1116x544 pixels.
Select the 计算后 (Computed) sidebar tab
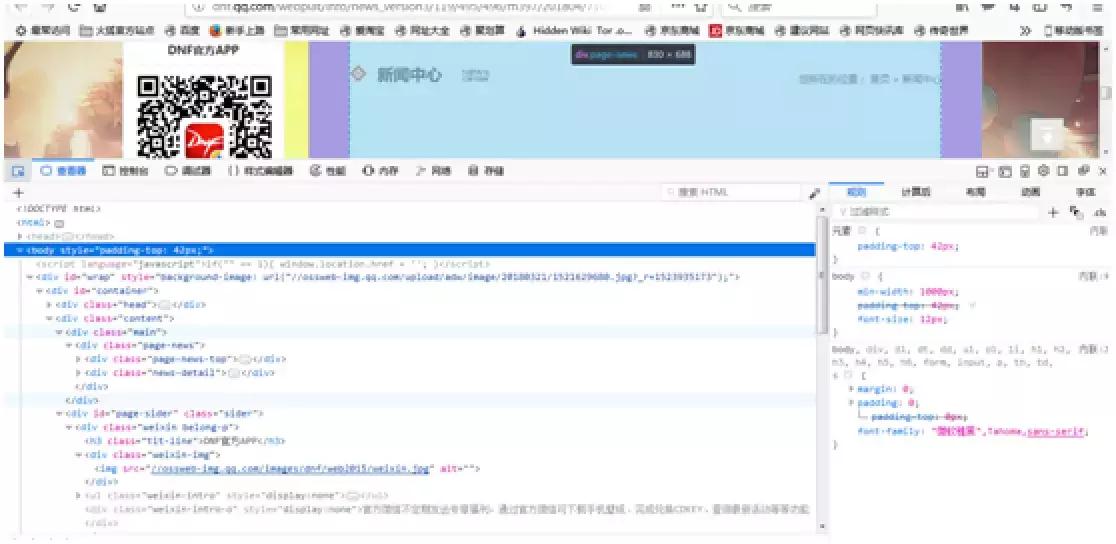coord(916,192)
